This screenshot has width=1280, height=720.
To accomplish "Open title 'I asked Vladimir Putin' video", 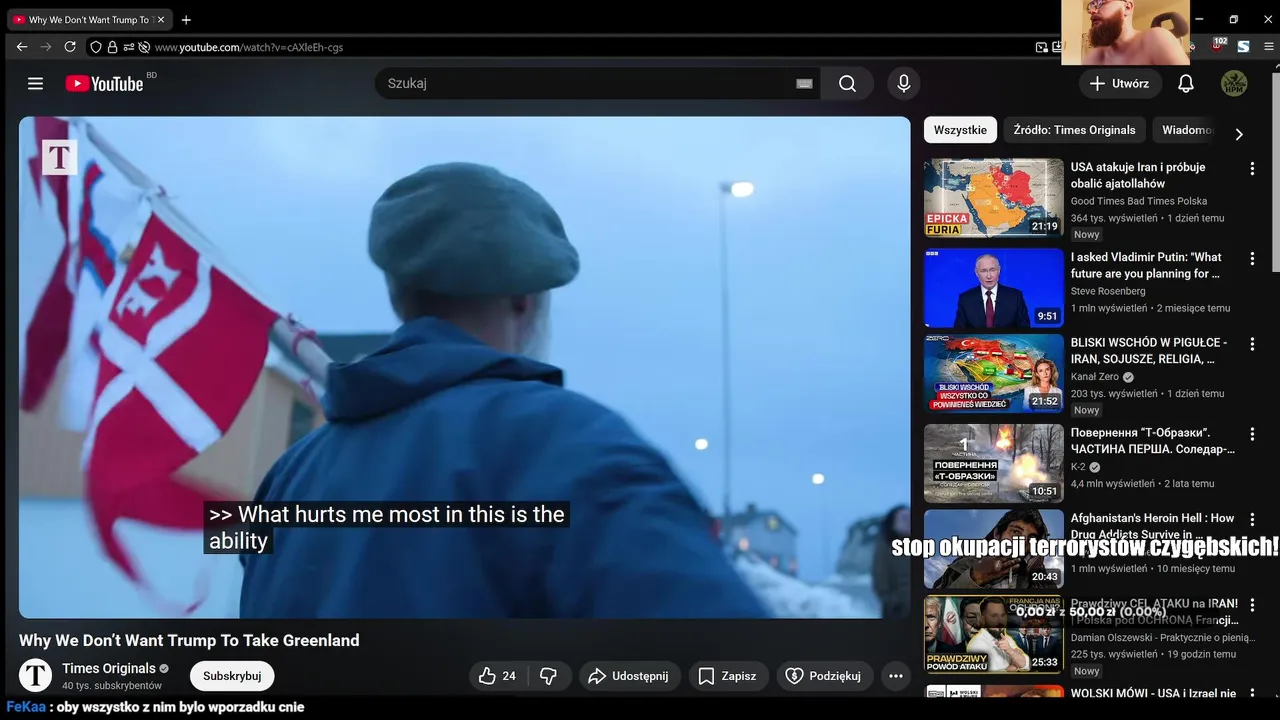I will (1146, 265).
